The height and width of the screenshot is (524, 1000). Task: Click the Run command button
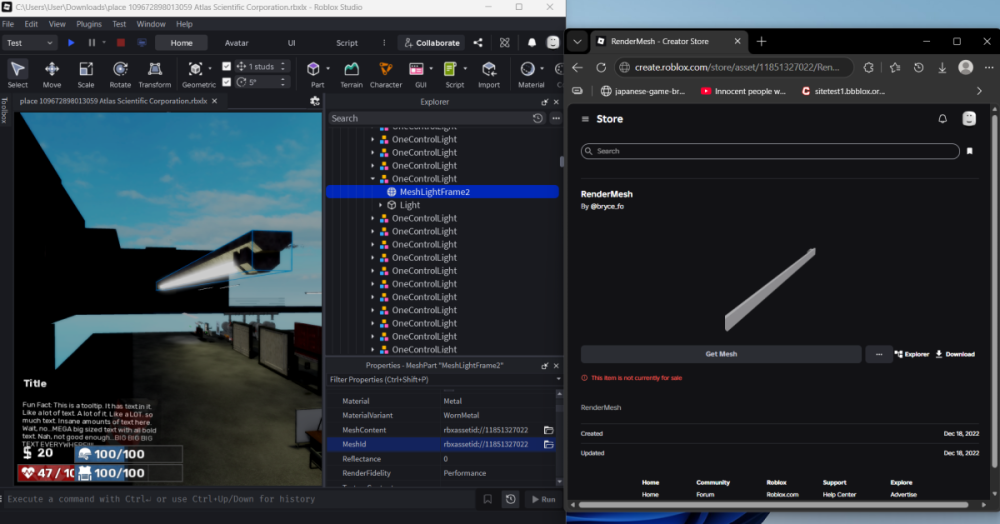point(543,499)
